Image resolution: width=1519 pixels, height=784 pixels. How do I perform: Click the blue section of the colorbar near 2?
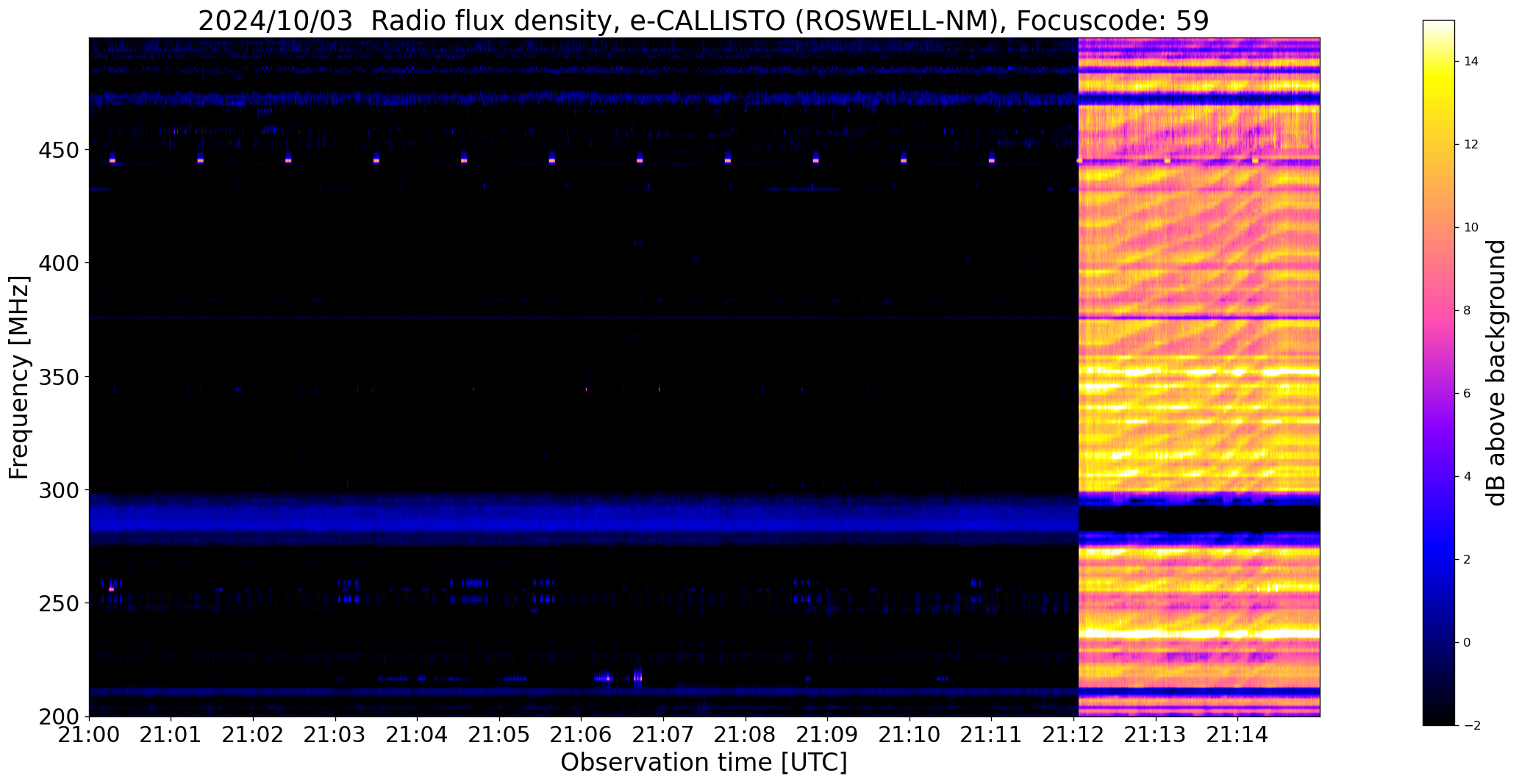point(1439,560)
